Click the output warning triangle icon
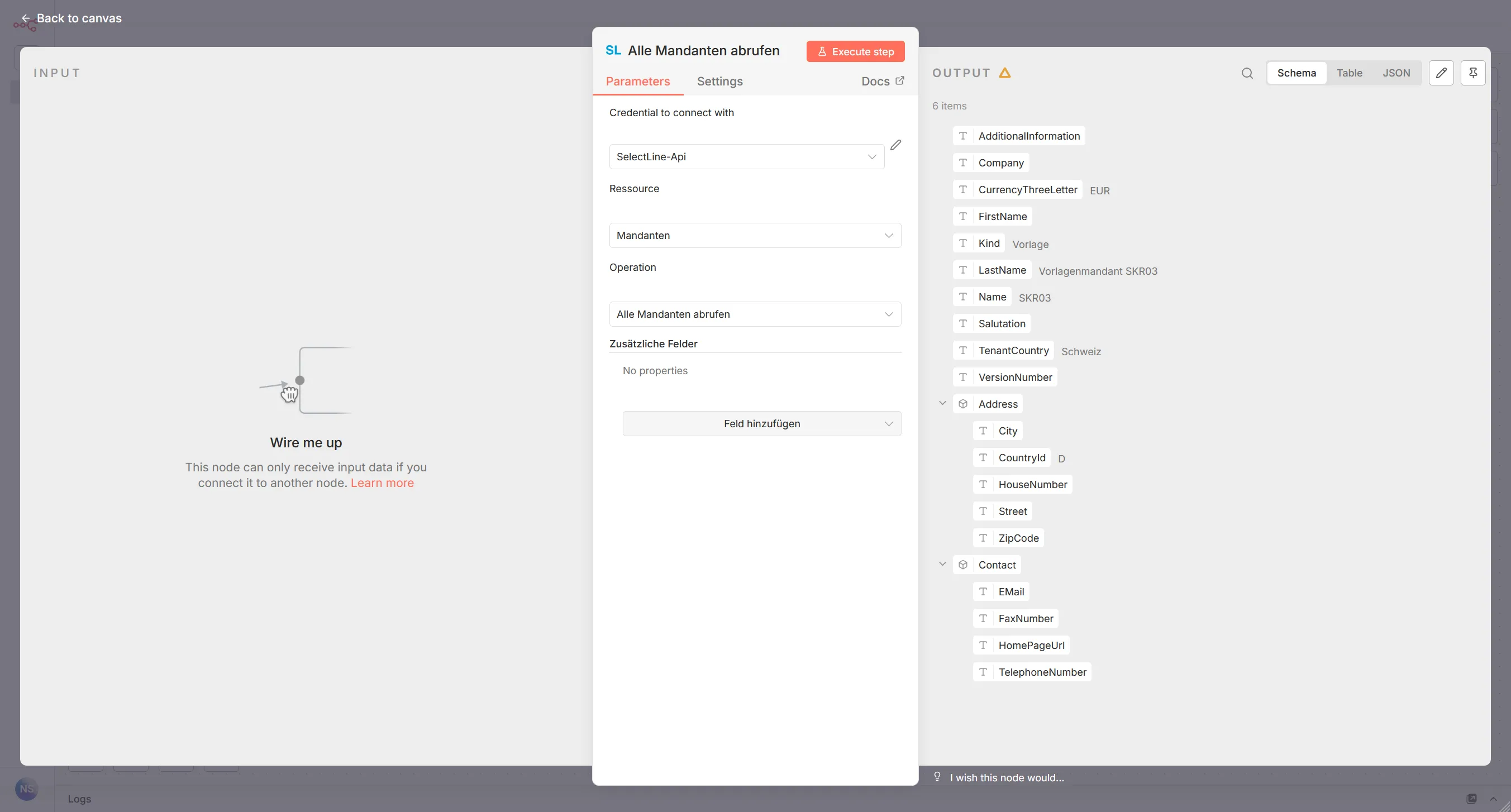 coord(1005,73)
